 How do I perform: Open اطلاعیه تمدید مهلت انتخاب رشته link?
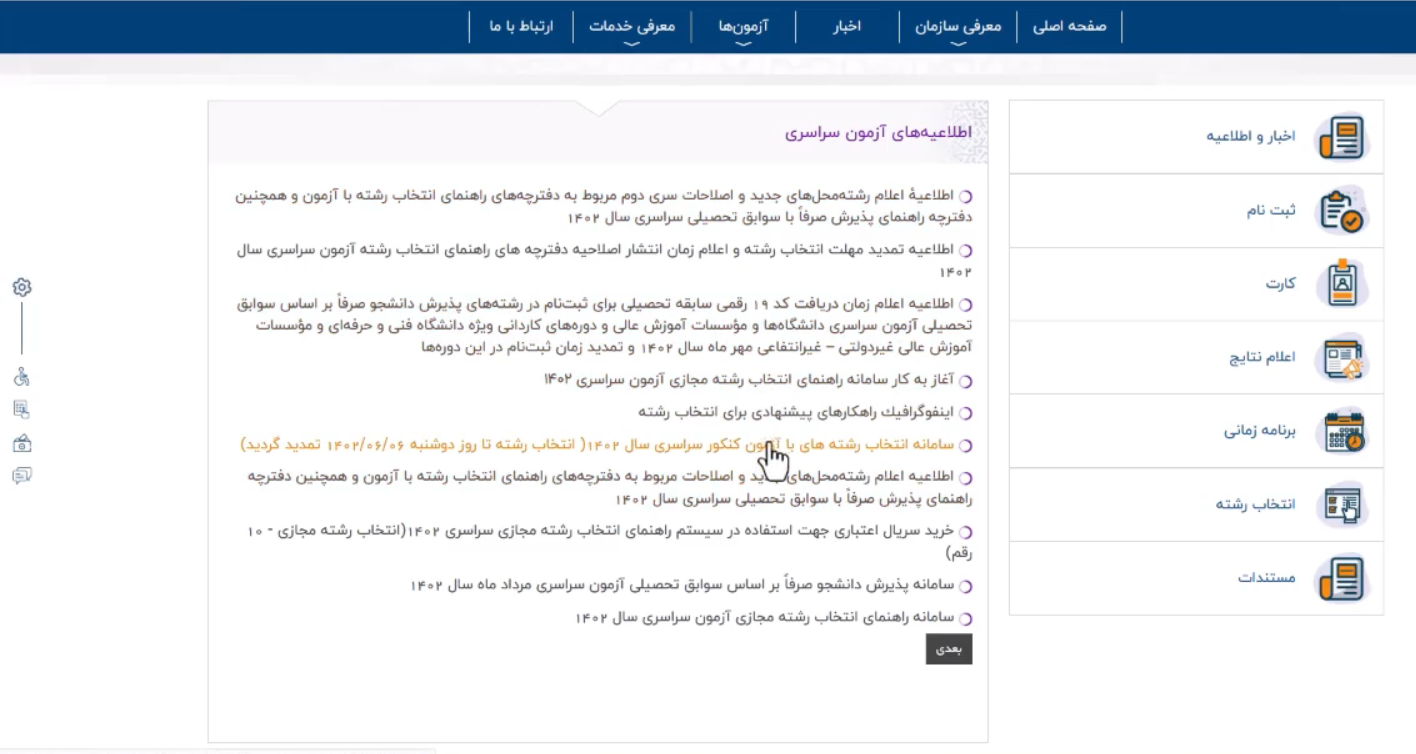click(604, 260)
